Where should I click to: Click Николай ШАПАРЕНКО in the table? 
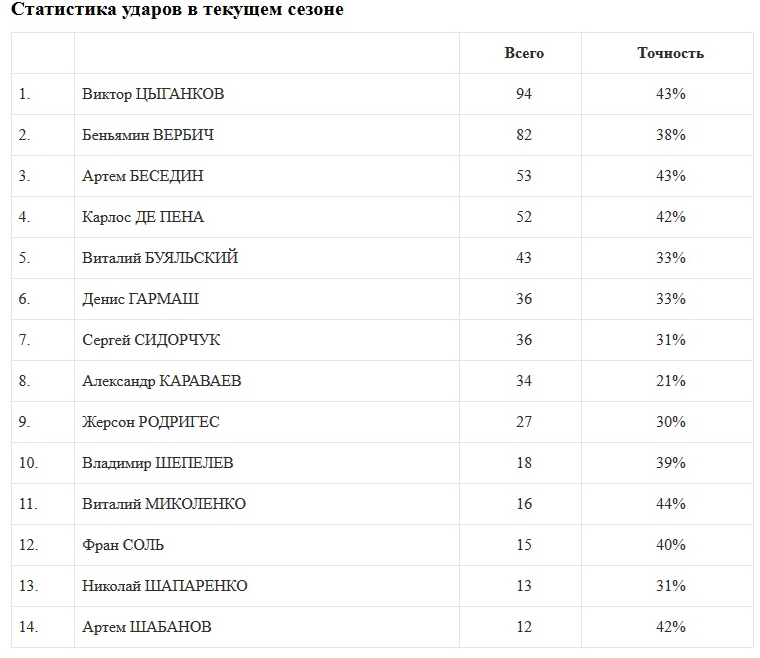(165, 586)
